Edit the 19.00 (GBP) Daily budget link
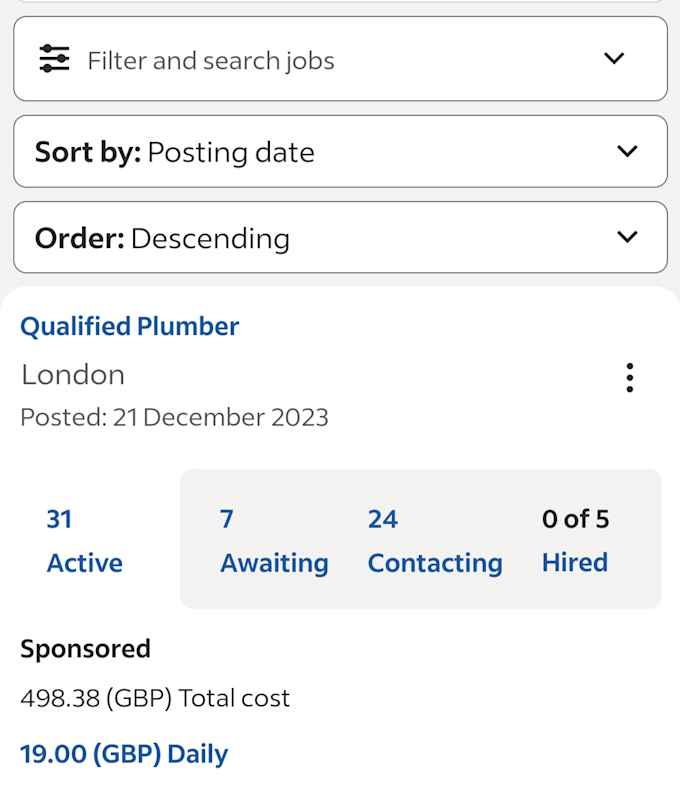The width and height of the screenshot is (680, 798). (x=124, y=754)
